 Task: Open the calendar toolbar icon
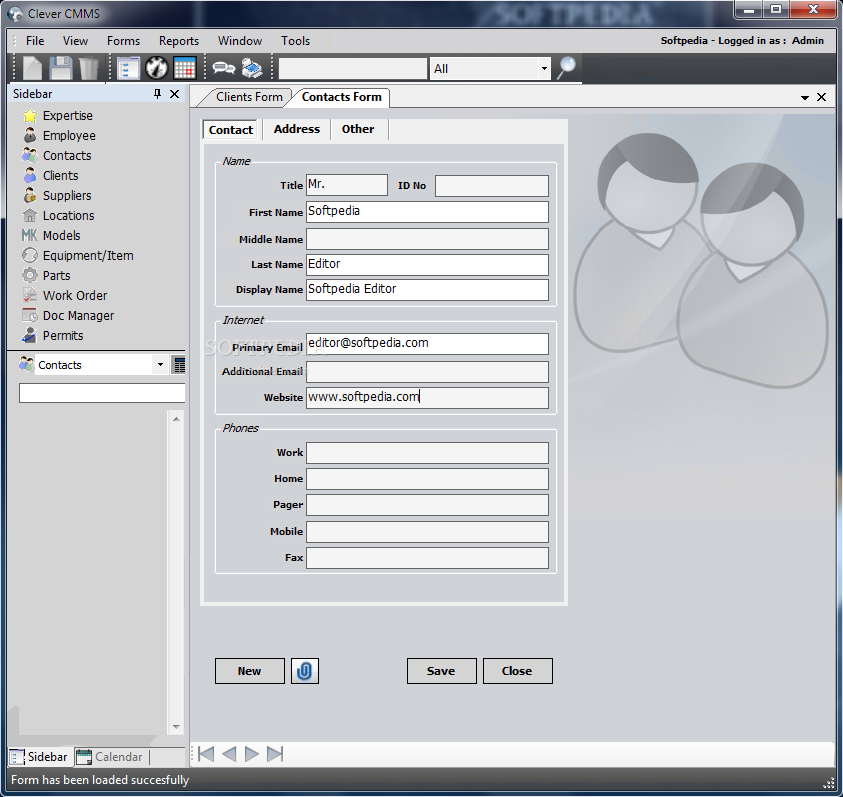[x=184, y=68]
